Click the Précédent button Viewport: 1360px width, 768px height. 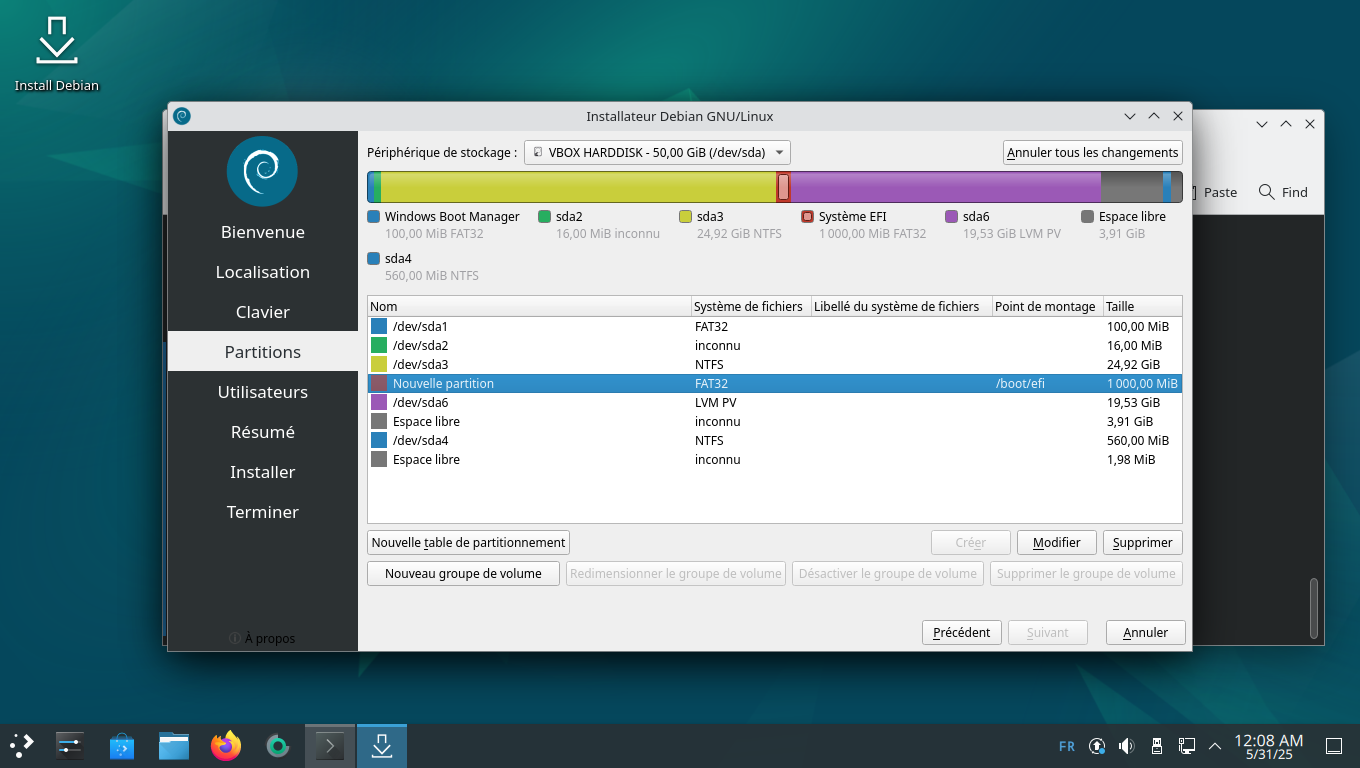point(961,632)
